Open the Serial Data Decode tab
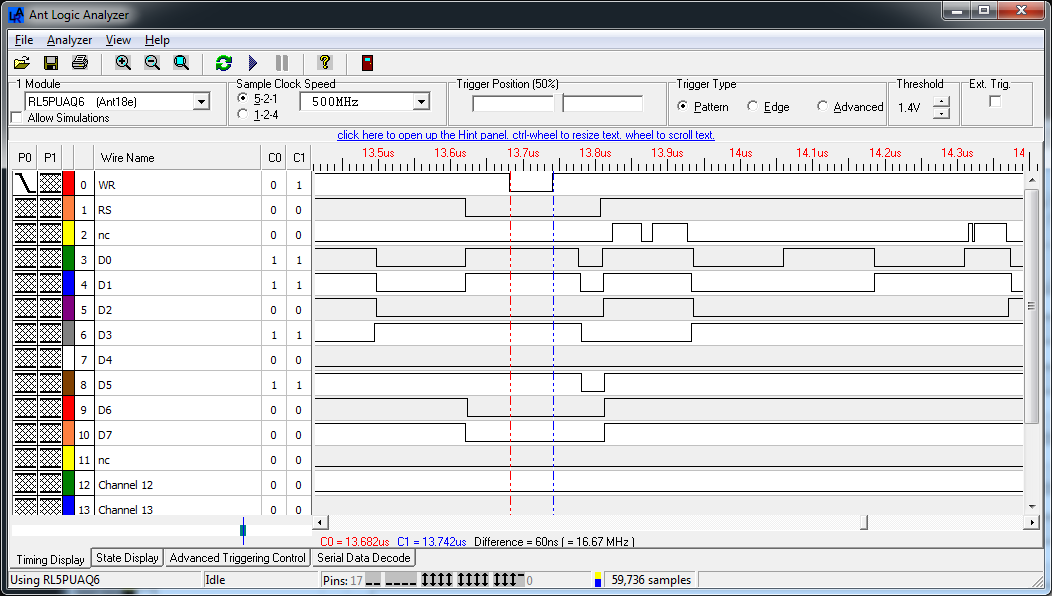1052x596 pixels. (362, 558)
